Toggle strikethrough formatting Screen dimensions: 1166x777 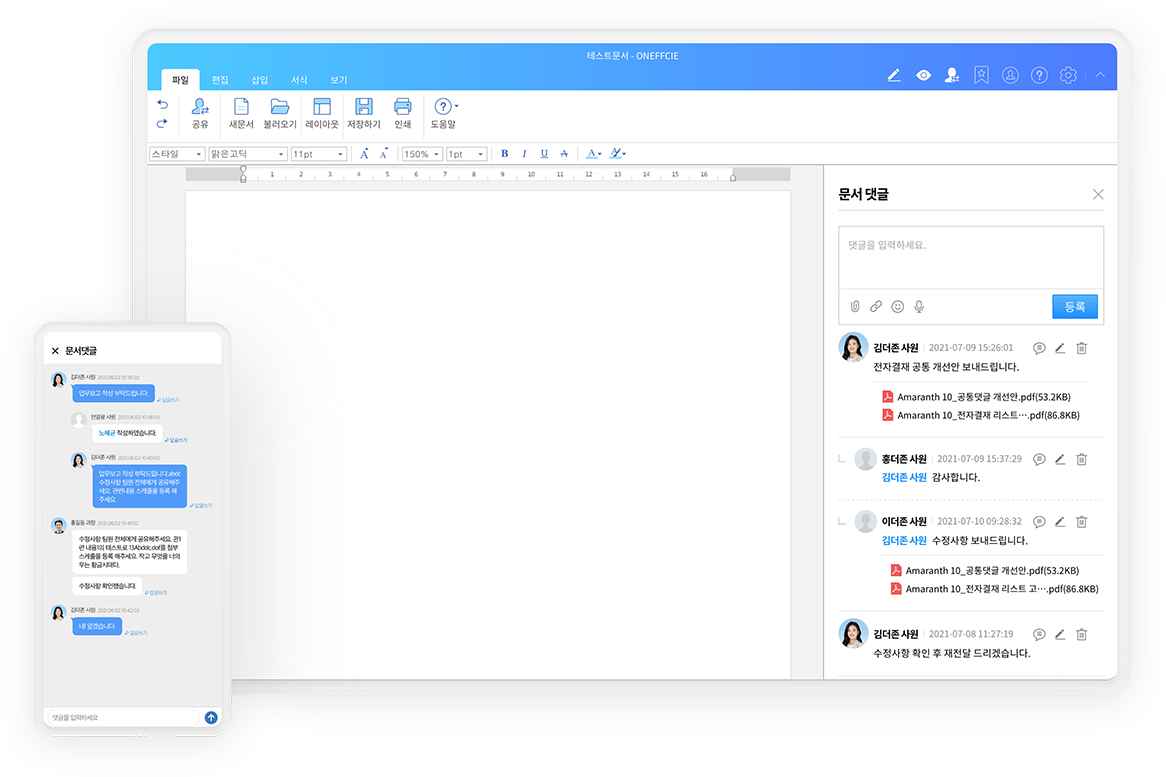(x=564, y=154)
